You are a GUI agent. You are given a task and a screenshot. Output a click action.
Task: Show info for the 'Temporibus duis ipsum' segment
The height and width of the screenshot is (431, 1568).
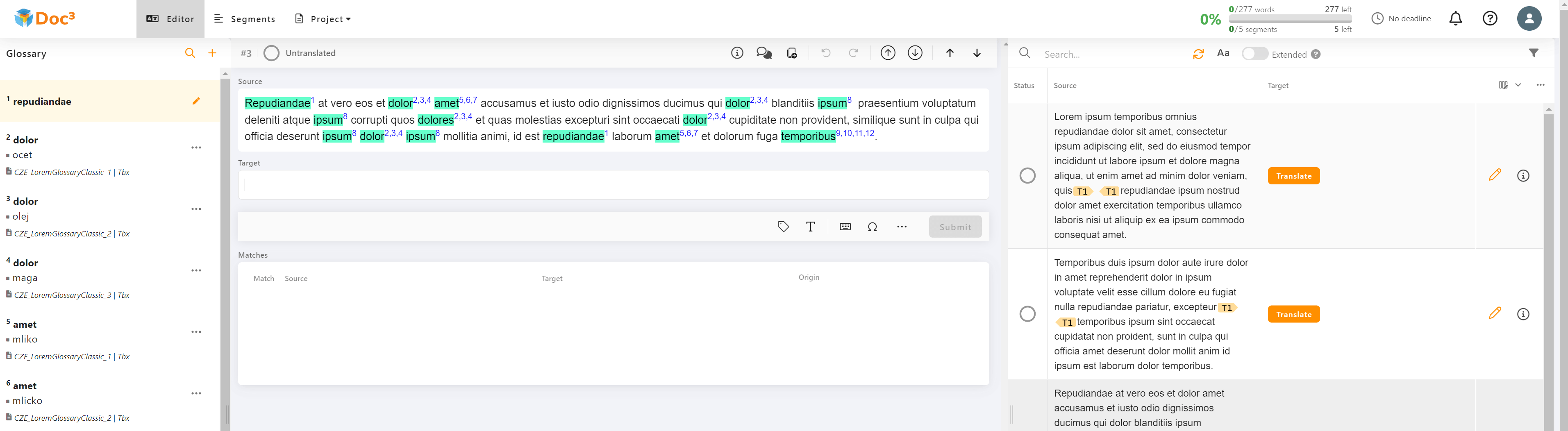[x=1523, y=314]
